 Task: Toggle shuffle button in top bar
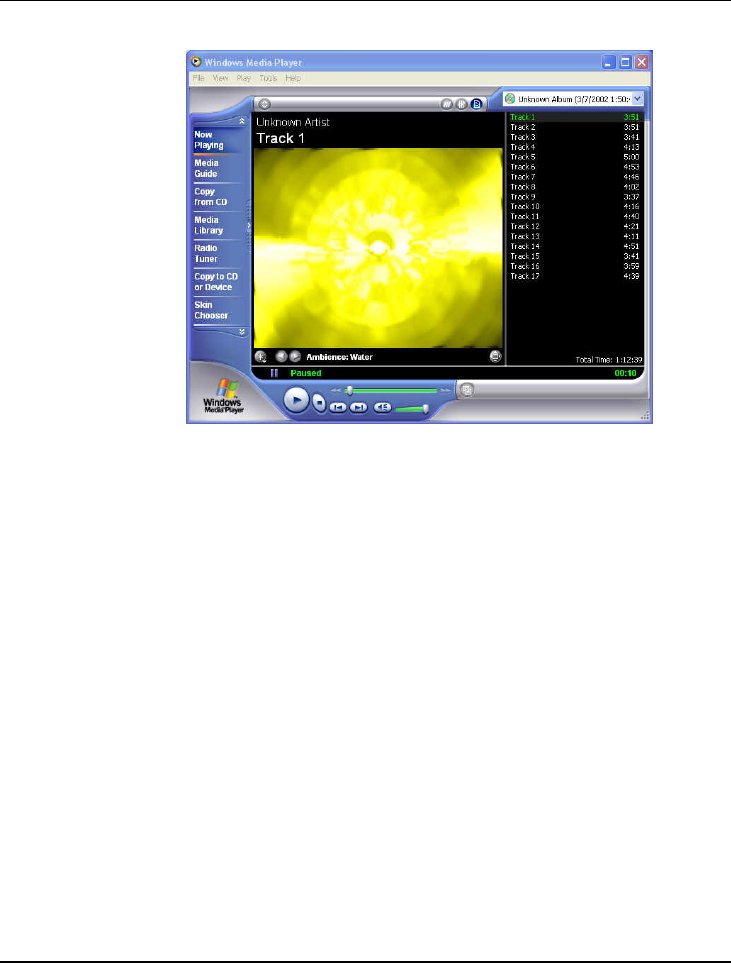[x=447, y=104]
